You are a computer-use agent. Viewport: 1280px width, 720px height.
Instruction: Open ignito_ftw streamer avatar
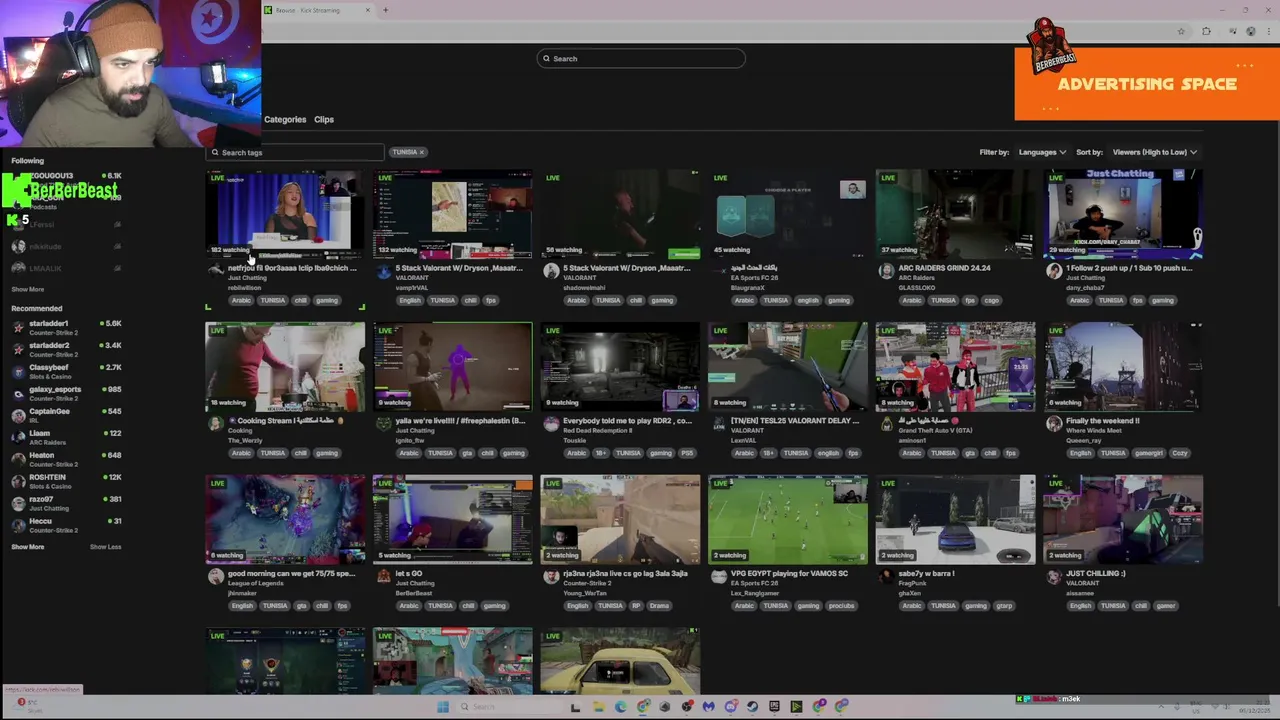383,424
